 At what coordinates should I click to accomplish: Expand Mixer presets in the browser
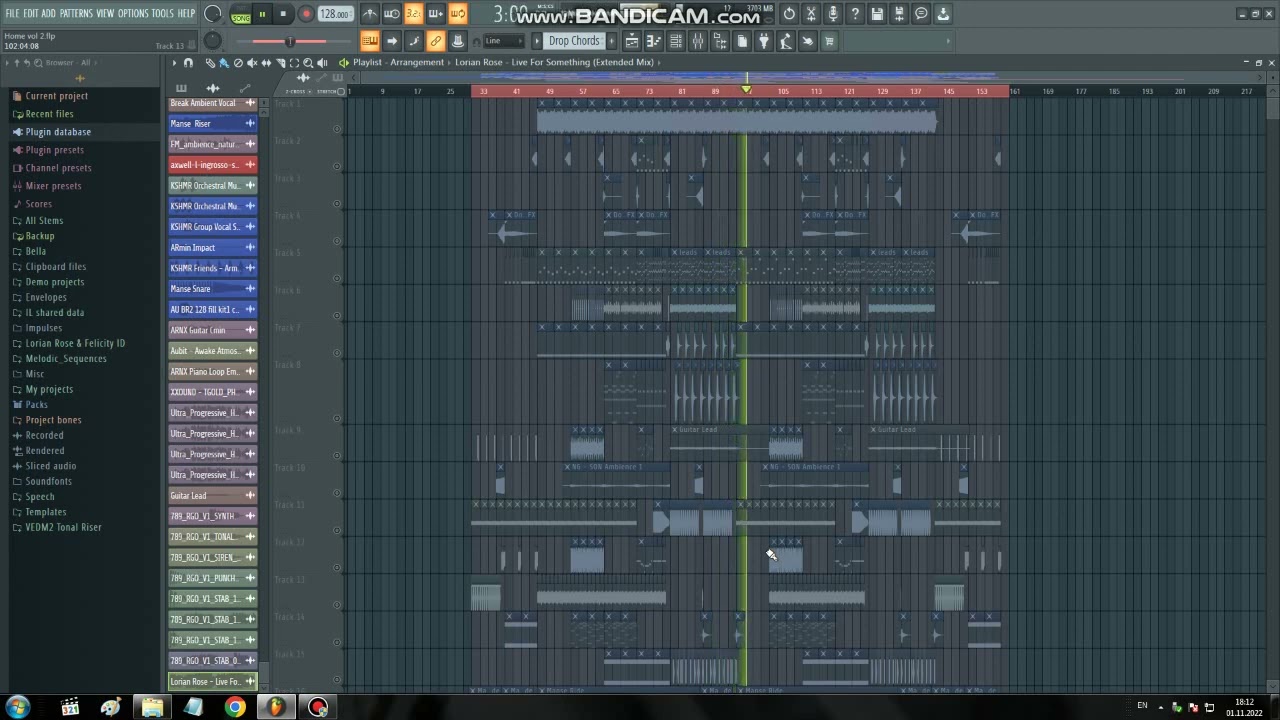53,186
